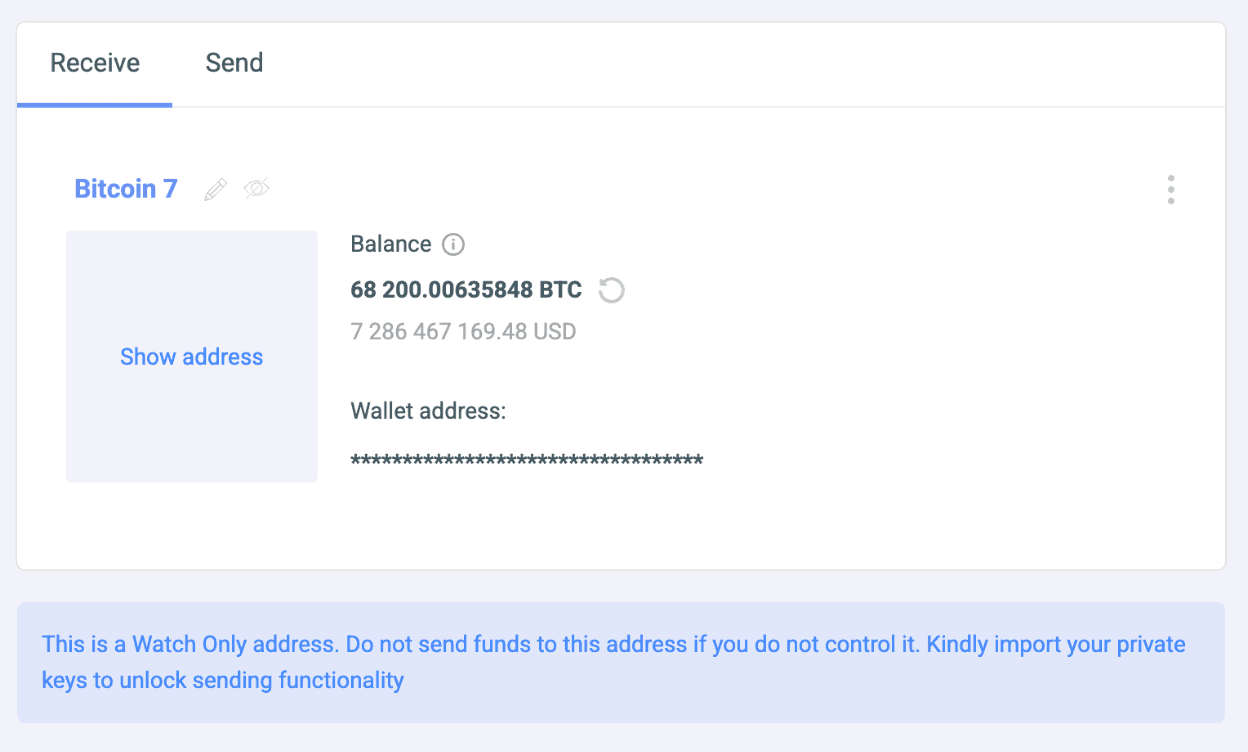Screen dimensions: 1248x752
Task: Click the Show address link
Action: 191,357
